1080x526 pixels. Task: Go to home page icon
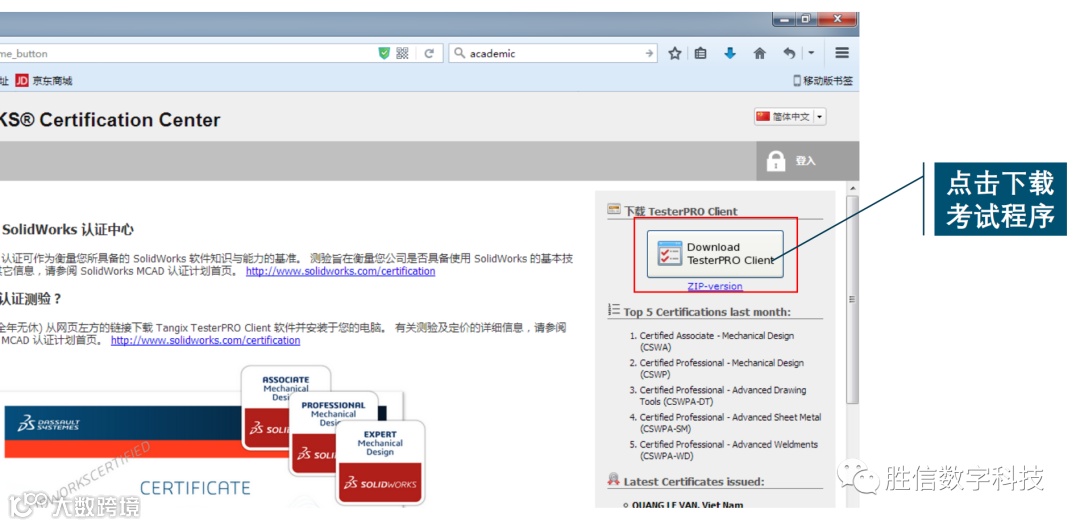pyautogui.click(x=760, y=53)
